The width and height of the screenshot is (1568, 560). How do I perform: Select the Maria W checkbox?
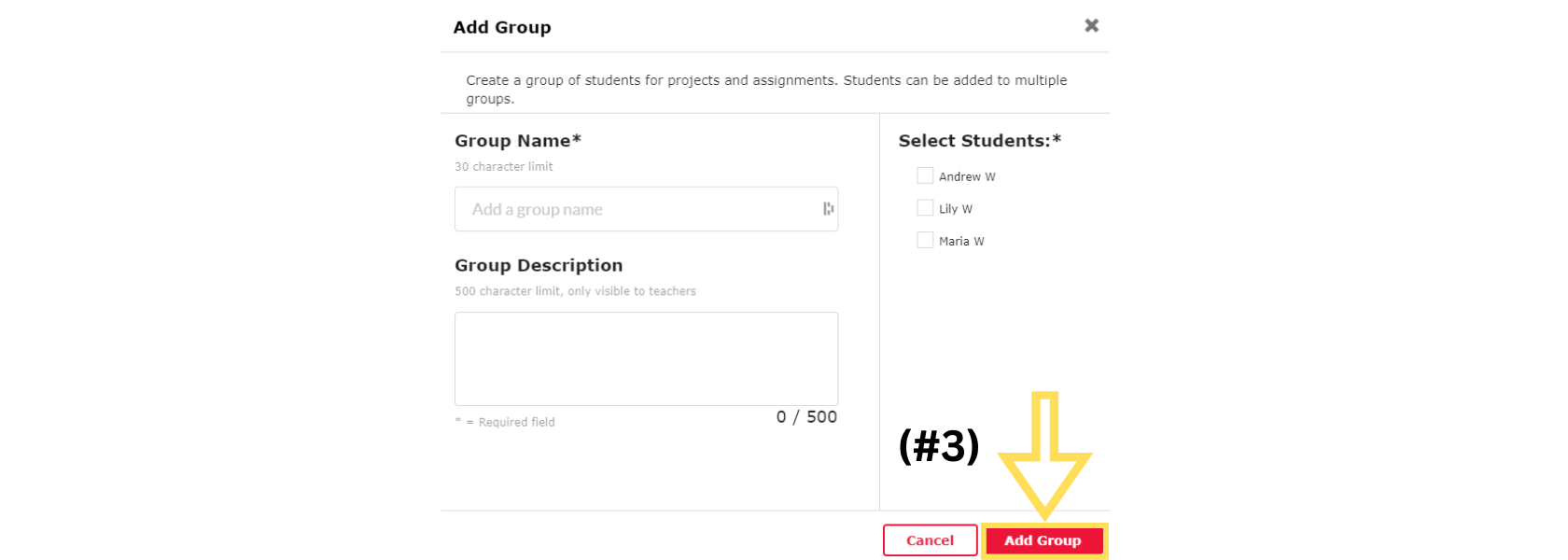(925, 240)
